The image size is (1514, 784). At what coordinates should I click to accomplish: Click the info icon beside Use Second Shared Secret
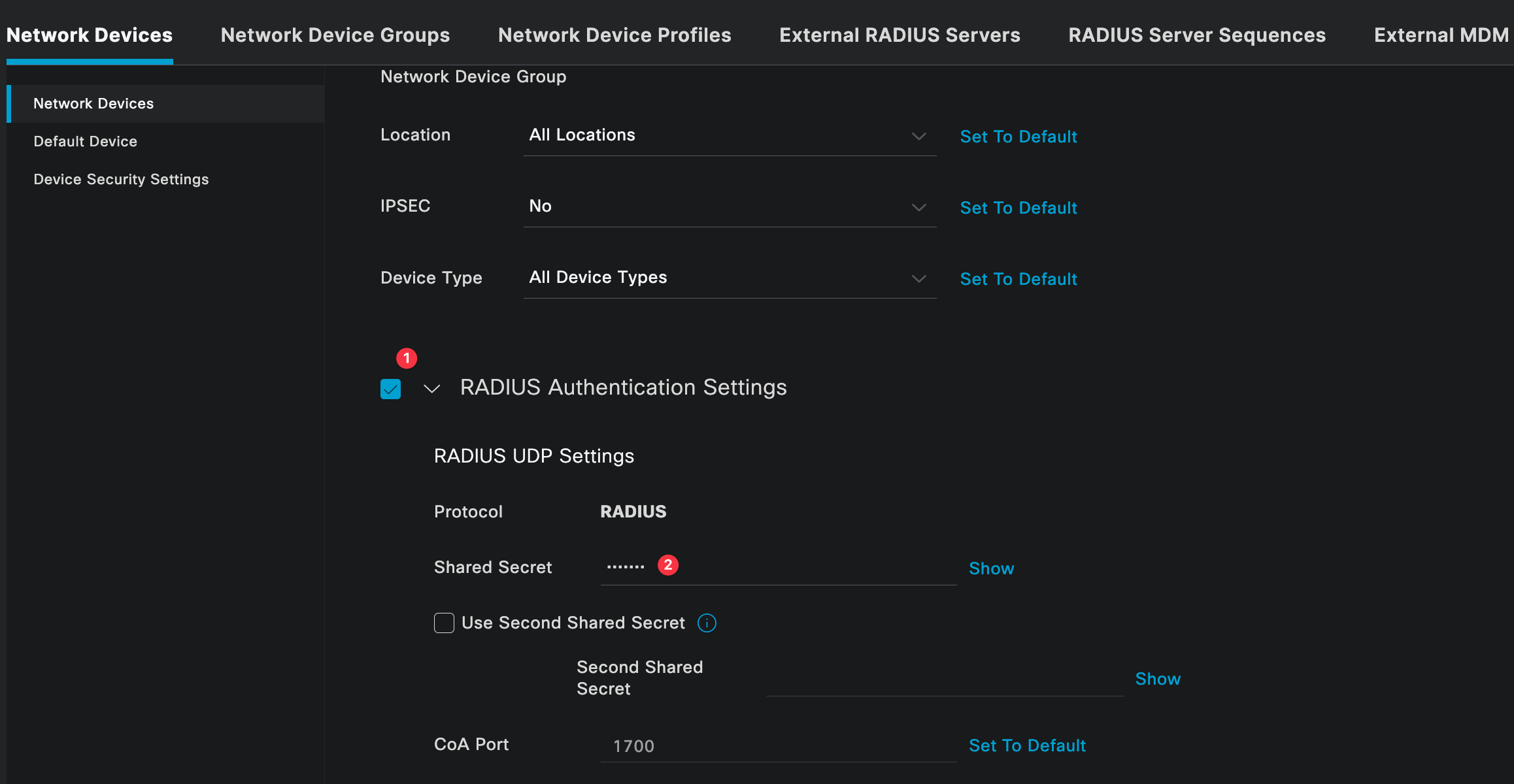(707, 623)
